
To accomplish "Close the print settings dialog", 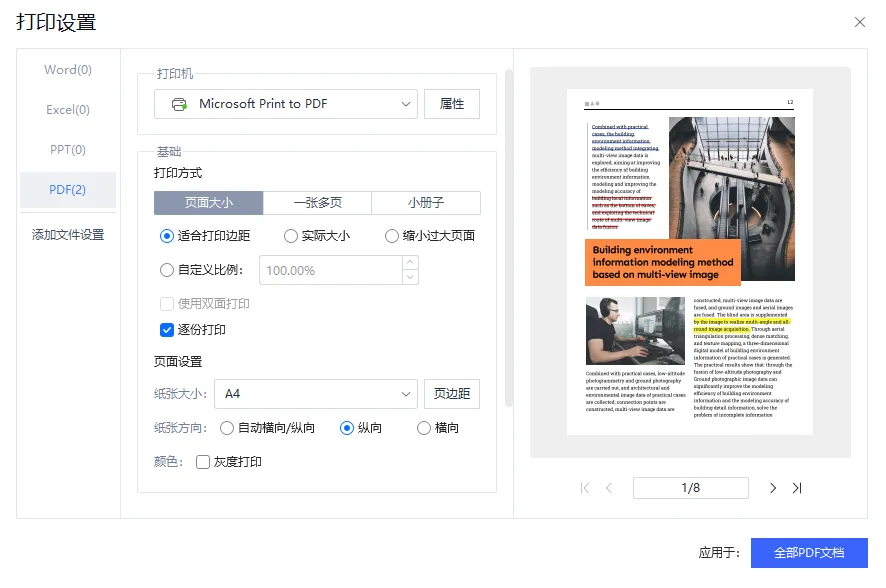I will click(x=859, y=22).
